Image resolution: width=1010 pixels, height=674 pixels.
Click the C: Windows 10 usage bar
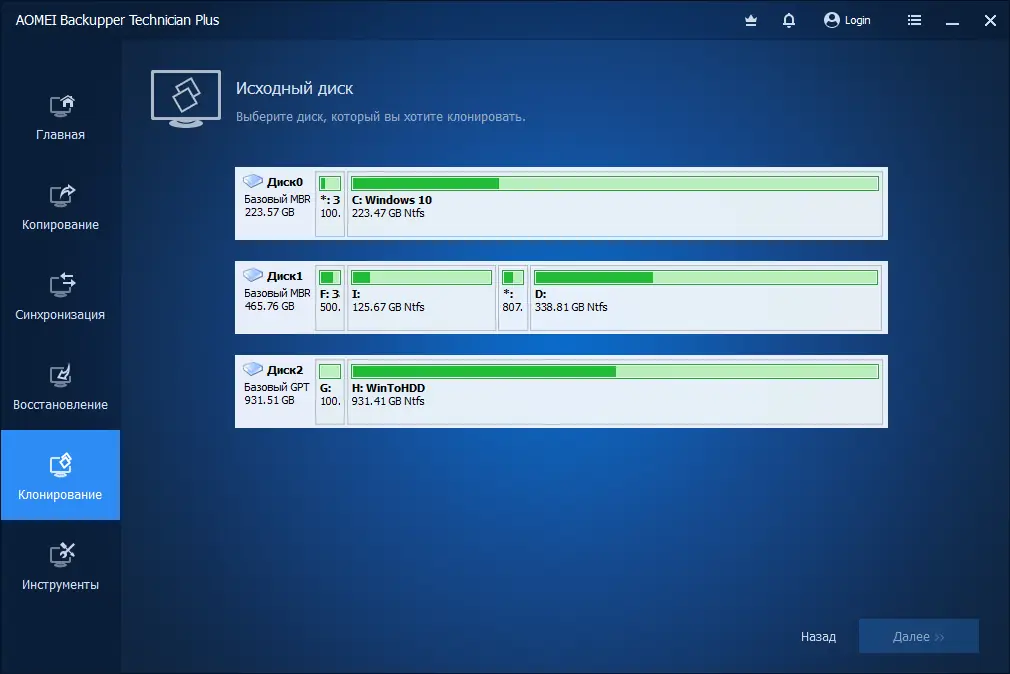point(615,184)
